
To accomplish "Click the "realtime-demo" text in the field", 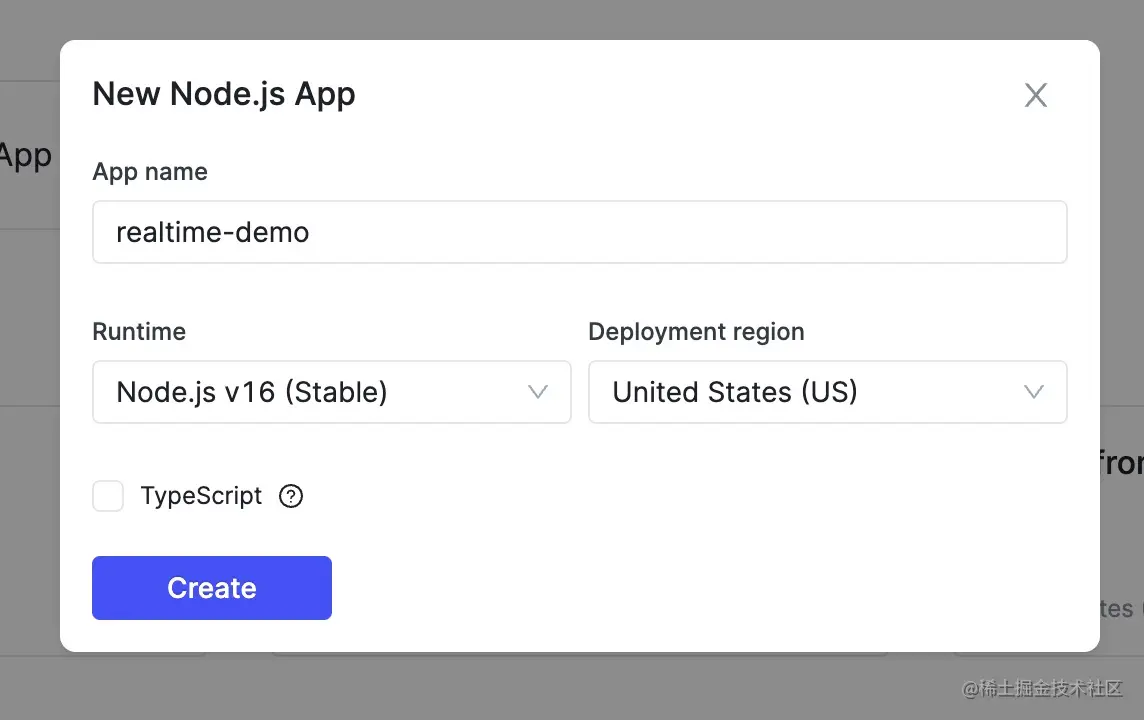I will pyautogui.click(x=213, y=232).
